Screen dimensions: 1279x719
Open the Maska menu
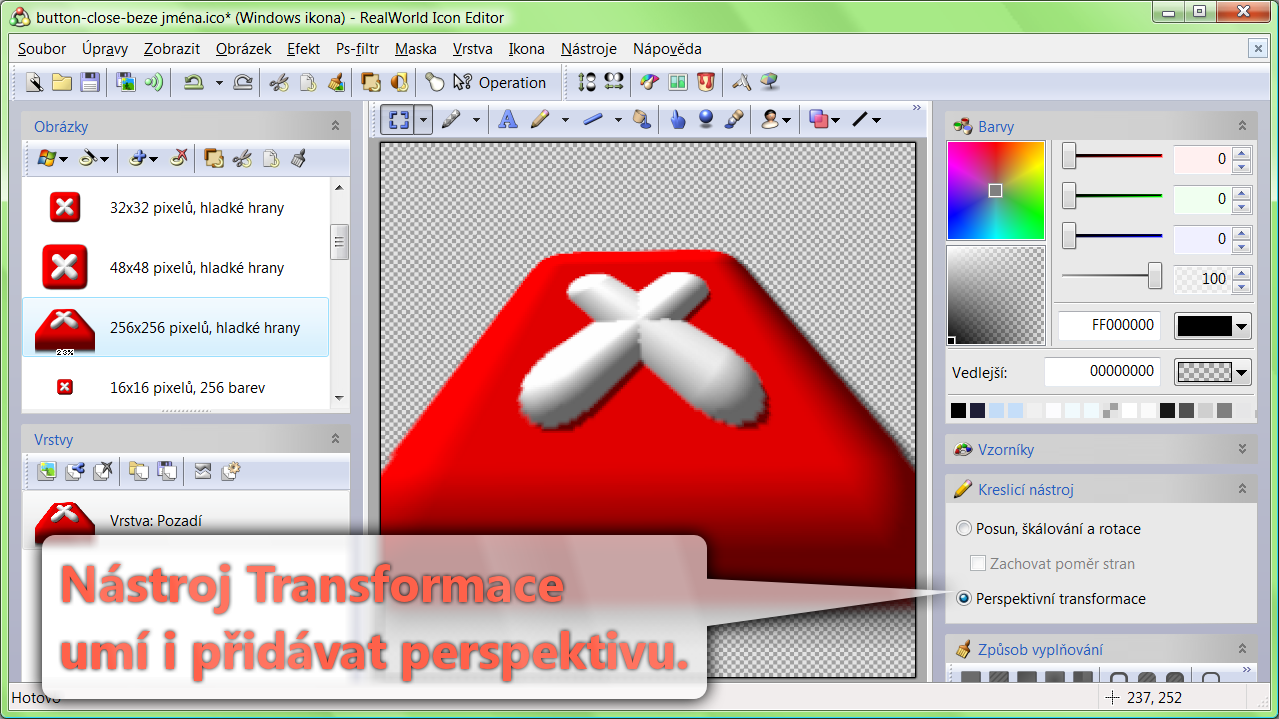(x=415, y=49)
